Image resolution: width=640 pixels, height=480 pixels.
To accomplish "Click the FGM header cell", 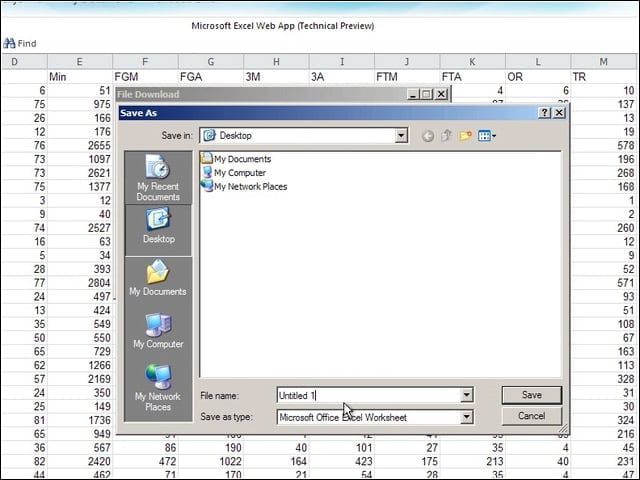I will tap(145, 77).
